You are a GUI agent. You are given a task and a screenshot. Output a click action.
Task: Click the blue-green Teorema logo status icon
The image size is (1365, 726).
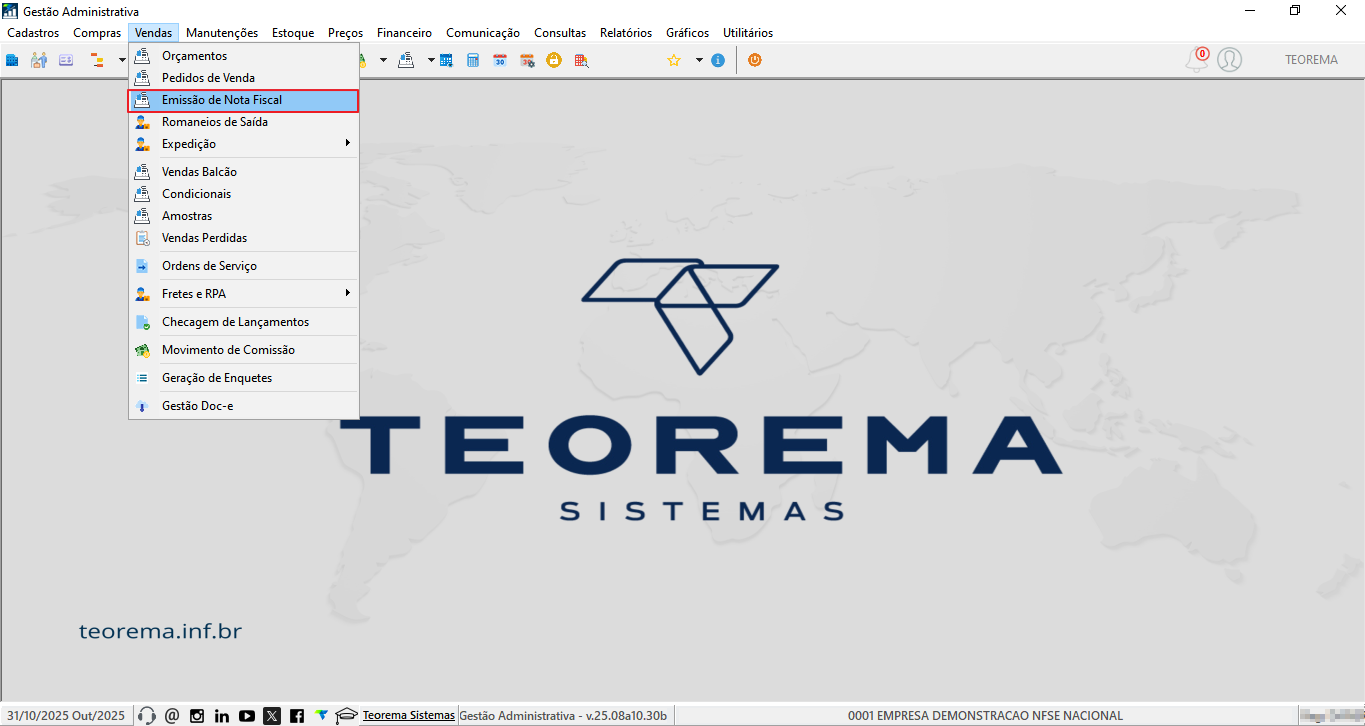click(x=321, y=716)
